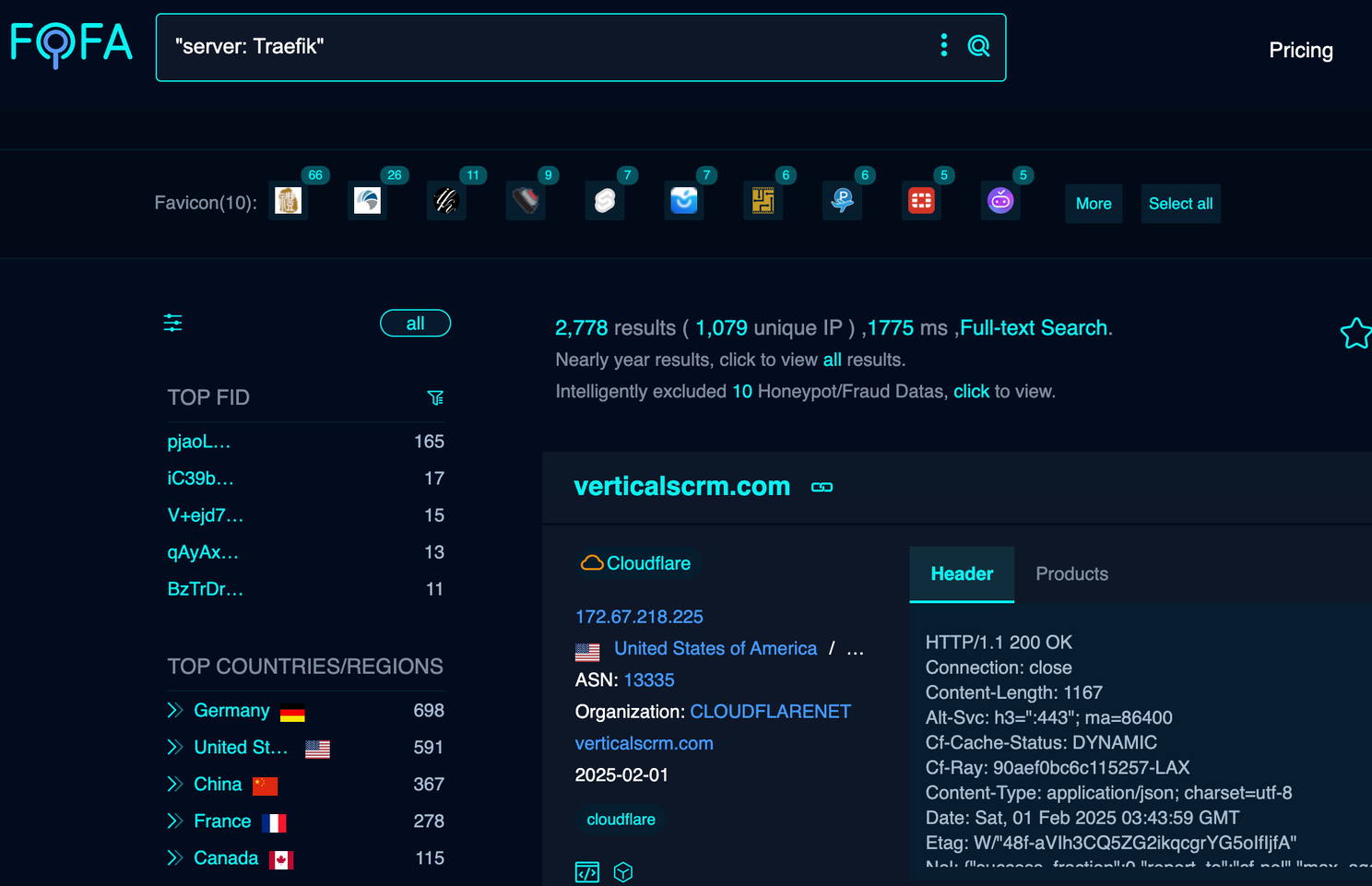Click the More favicon button
This screenshot has height=886, width=1372.
tap(1094, 204)
